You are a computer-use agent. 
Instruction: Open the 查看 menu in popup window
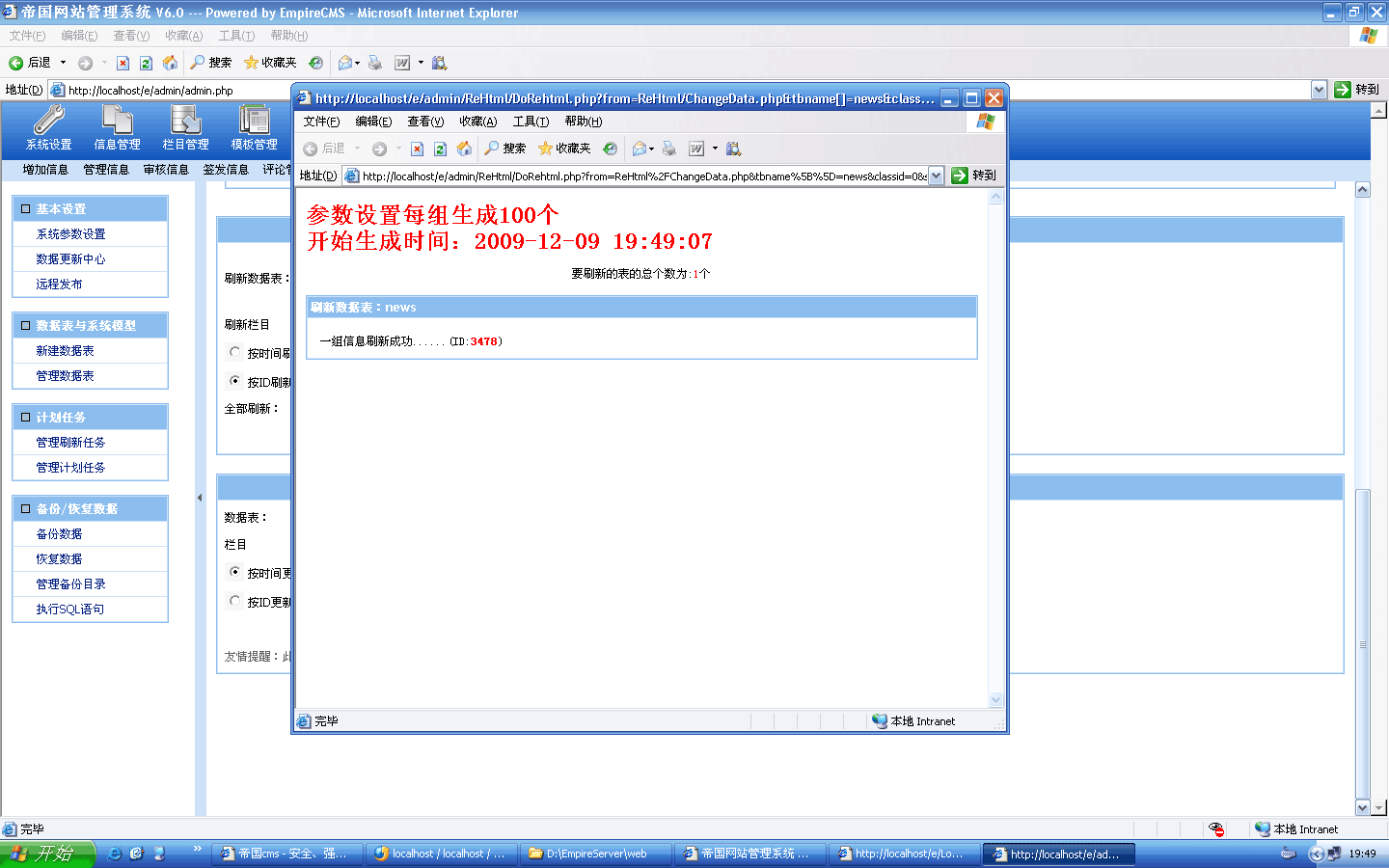point(424,122)
